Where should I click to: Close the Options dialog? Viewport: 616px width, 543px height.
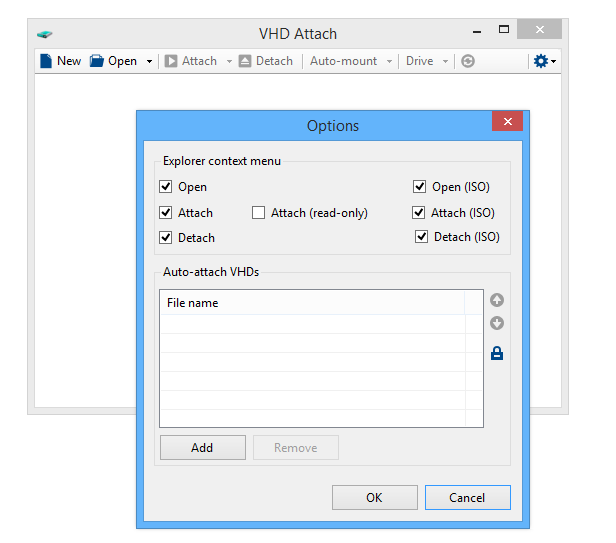click(x=508, y=121)
